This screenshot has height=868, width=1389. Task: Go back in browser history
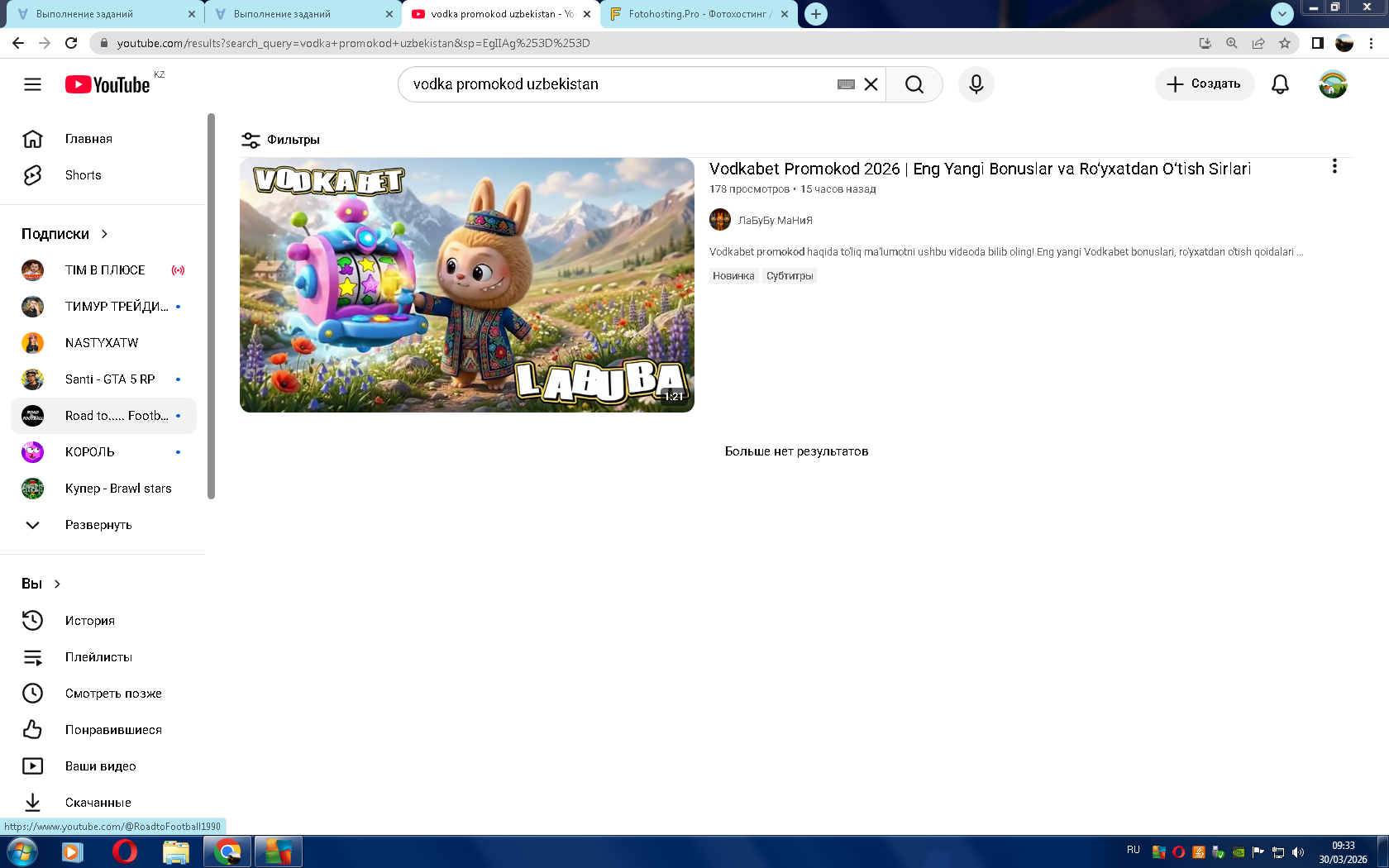(x=18, y=43)
